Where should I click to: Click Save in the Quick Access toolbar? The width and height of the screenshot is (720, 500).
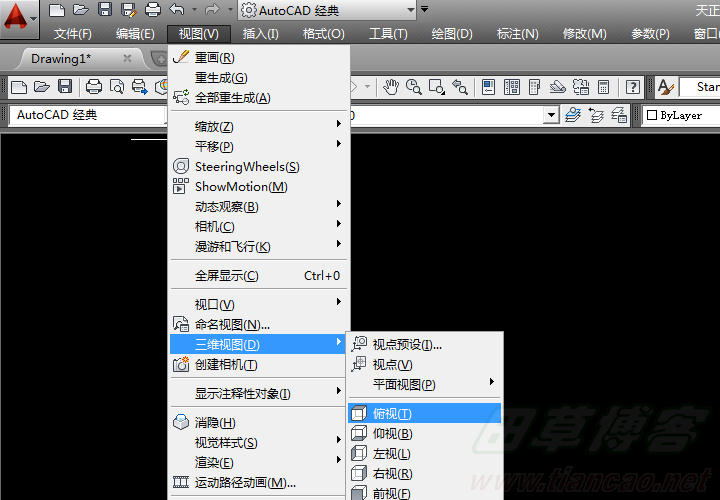[105, 10]
